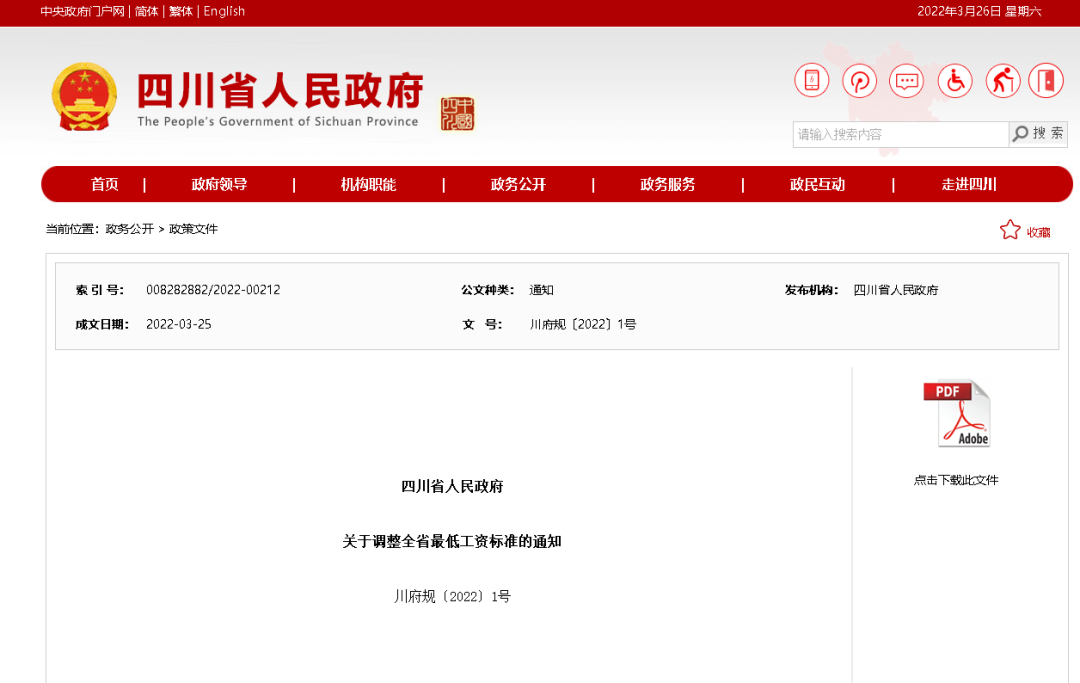Open the 政务公开 menu item

(518, 184)
